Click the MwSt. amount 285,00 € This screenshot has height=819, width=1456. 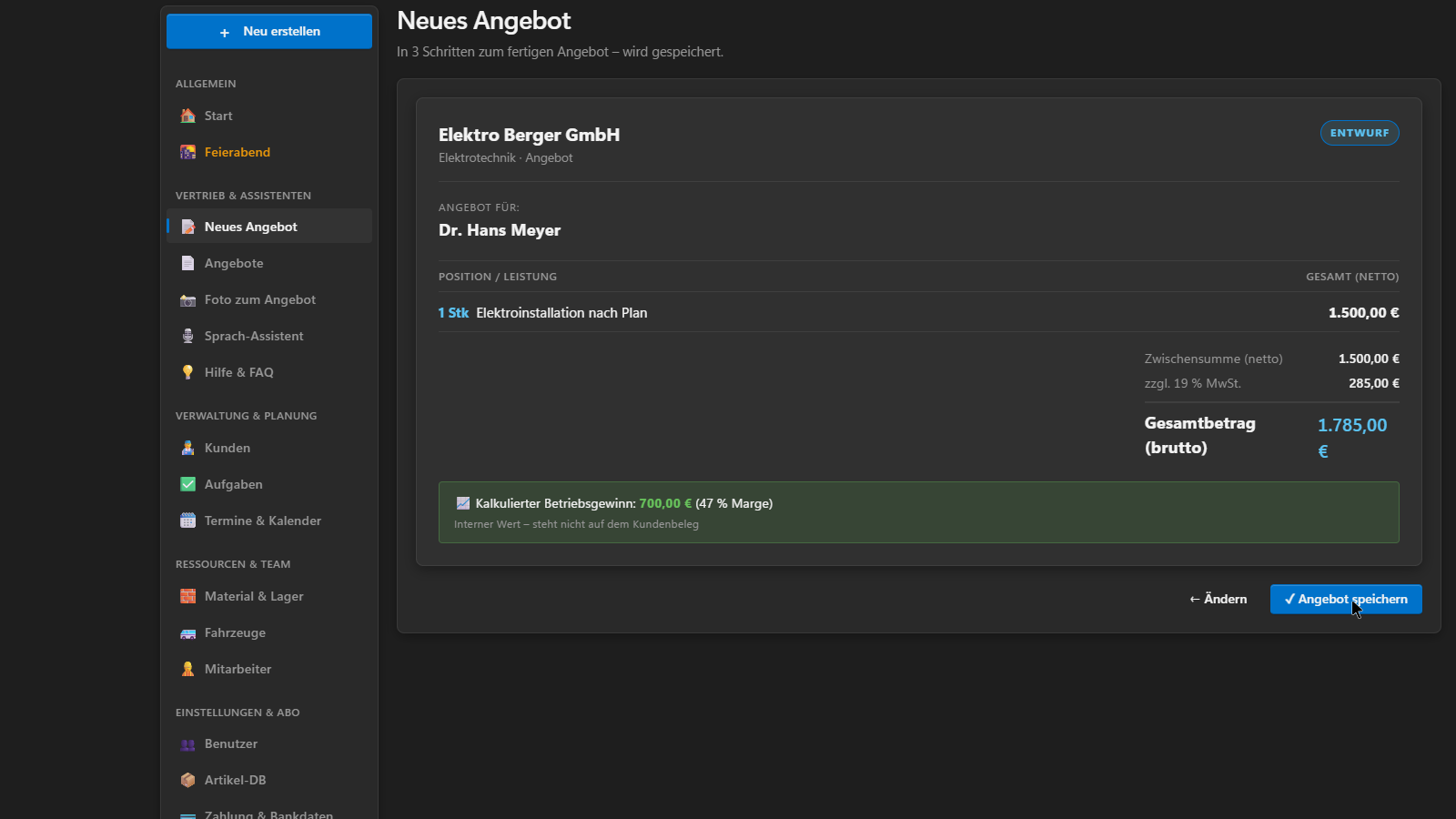pos(1374,383)
